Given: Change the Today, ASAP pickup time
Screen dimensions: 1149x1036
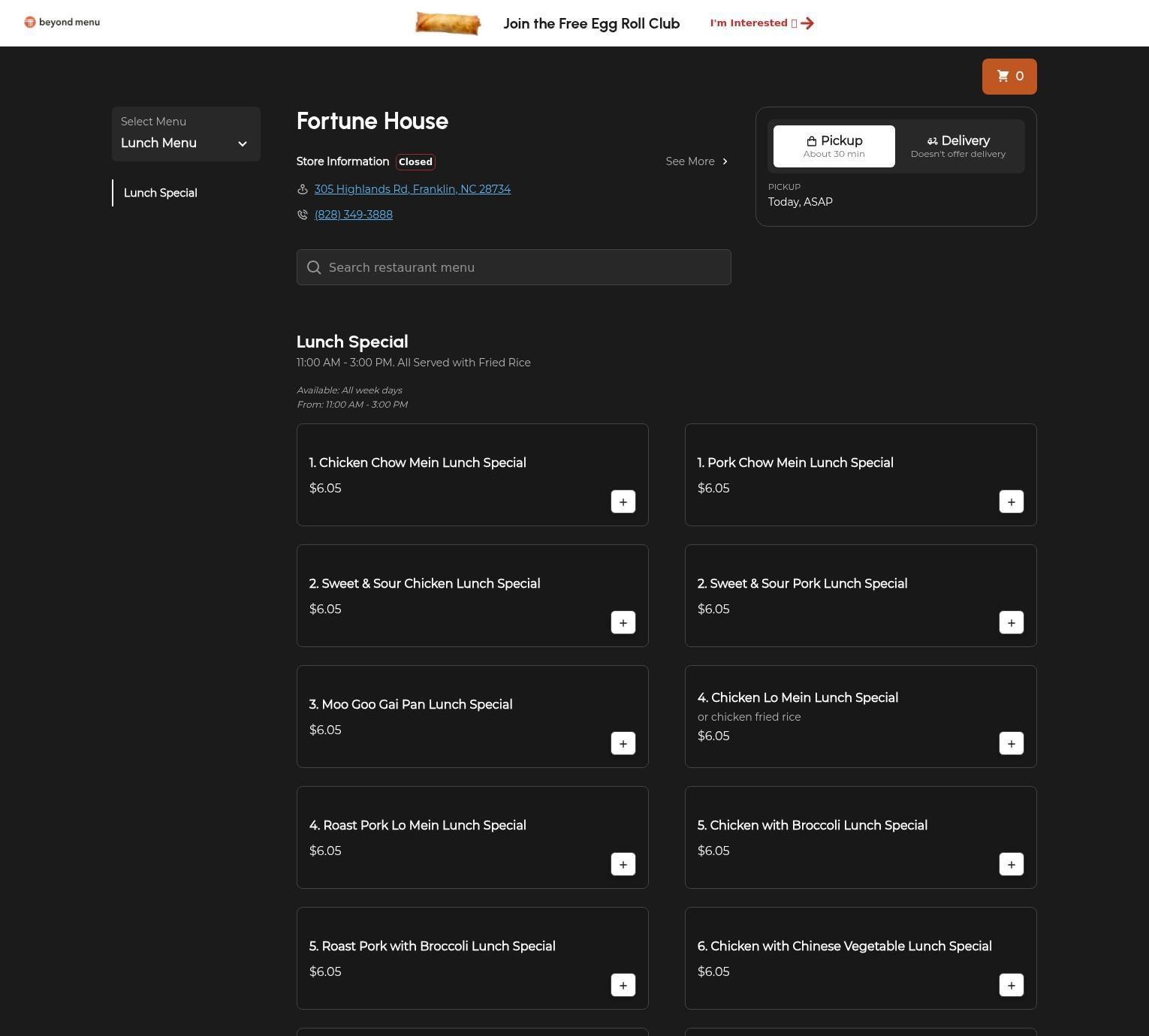Looking at the screenshot, I should point(800,202).
